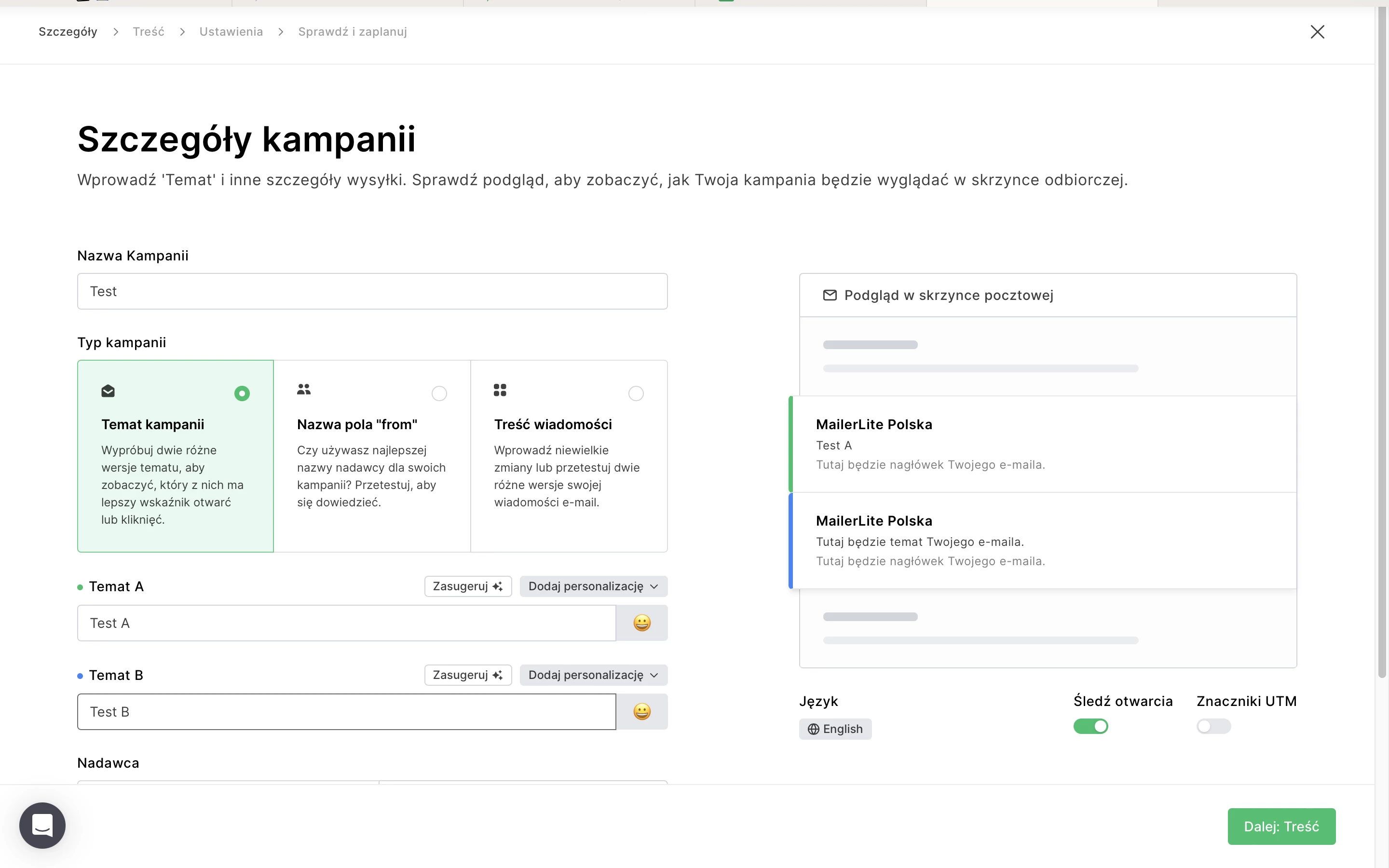
Task: Click the envelope icon on the Temat kampanii card
Action: tap(108, 391)
